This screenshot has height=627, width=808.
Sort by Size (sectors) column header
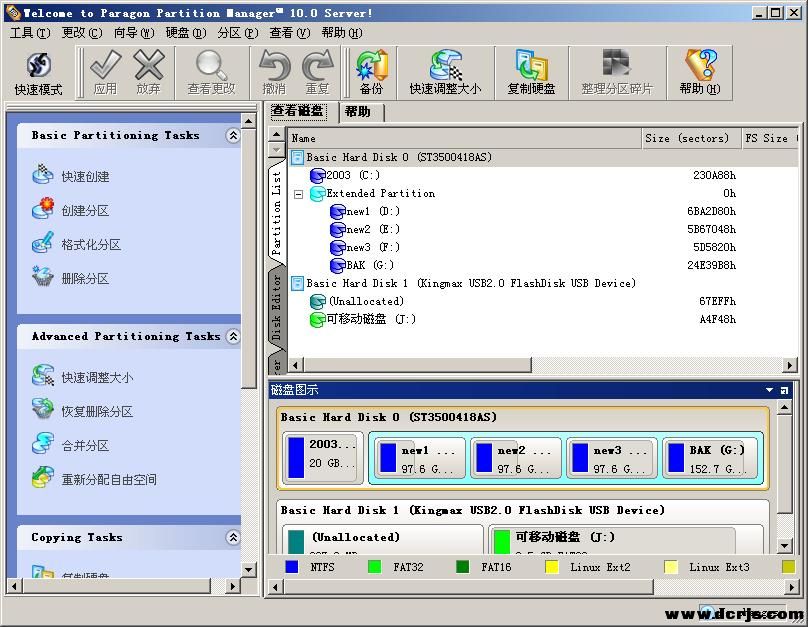coord(692,138)
